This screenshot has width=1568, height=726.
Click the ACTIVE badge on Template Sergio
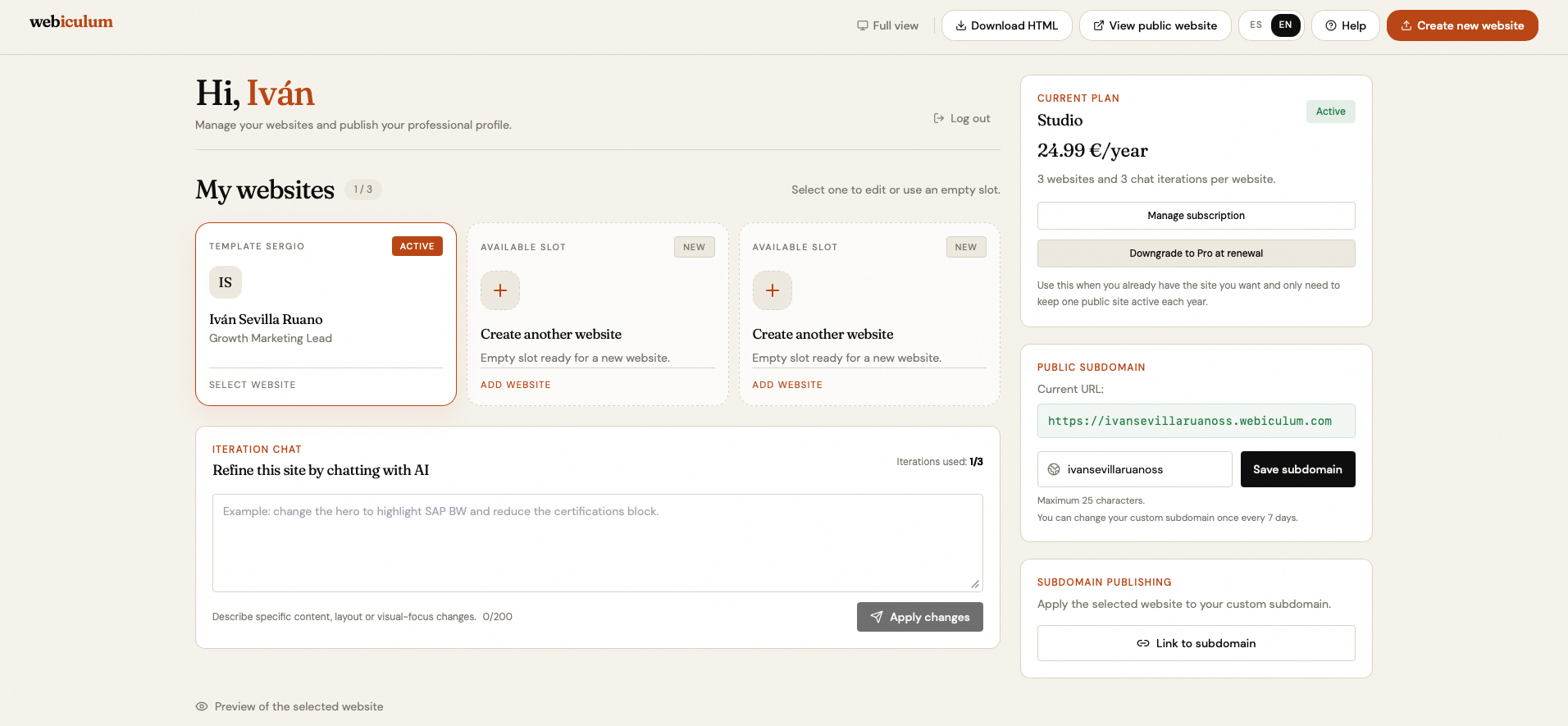417,246
